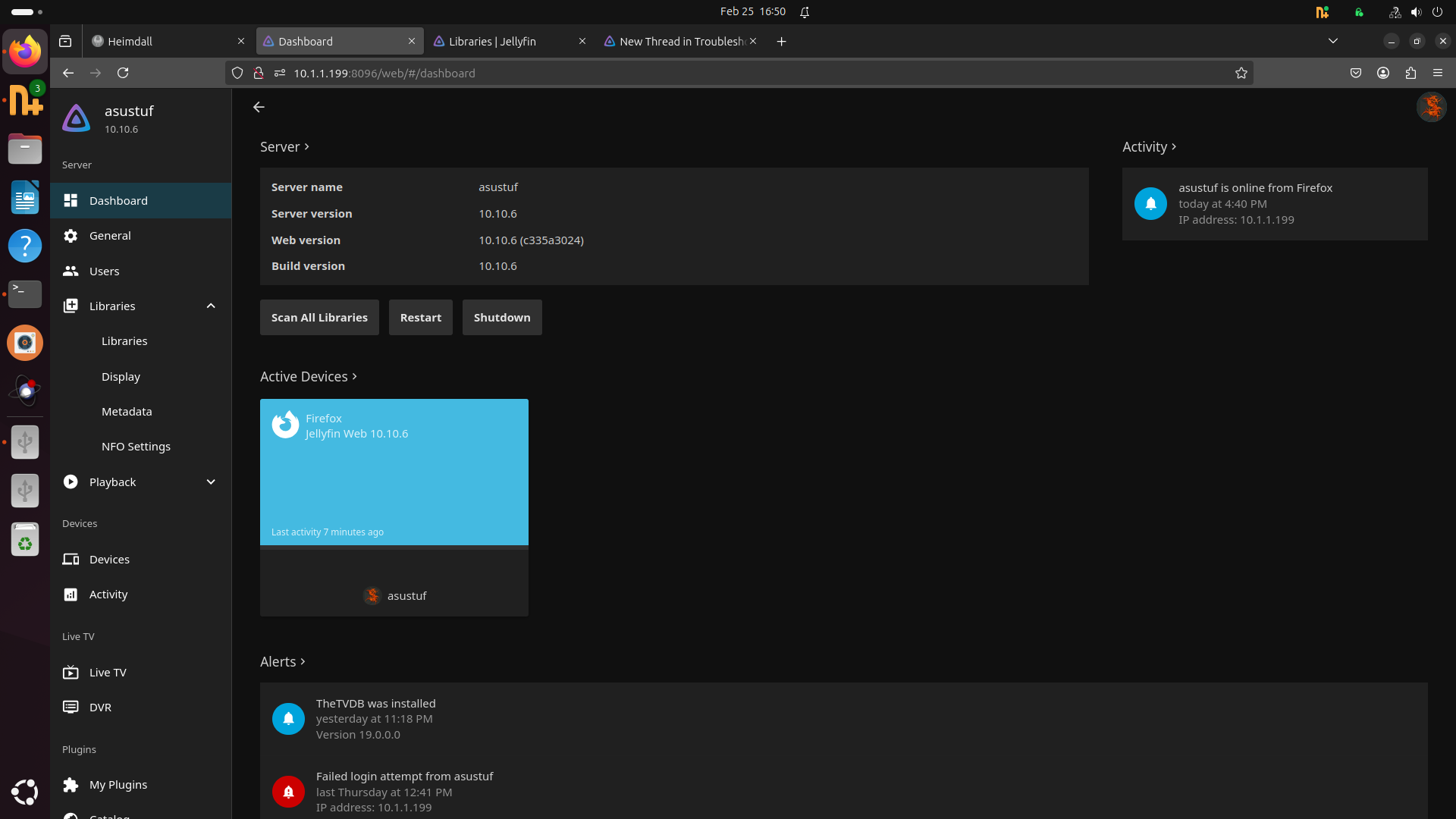Click the red failed login alert icon
Image resolution: width=1456 pixels, height=819 pixels.
pos(288,792)
